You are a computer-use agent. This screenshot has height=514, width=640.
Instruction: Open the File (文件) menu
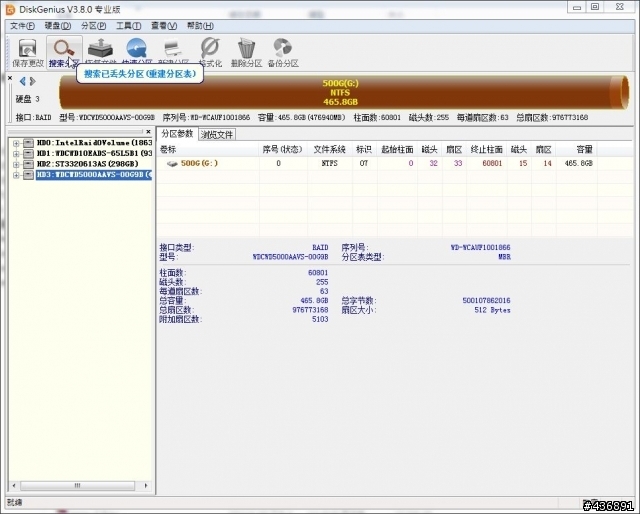tap(22, 26)
